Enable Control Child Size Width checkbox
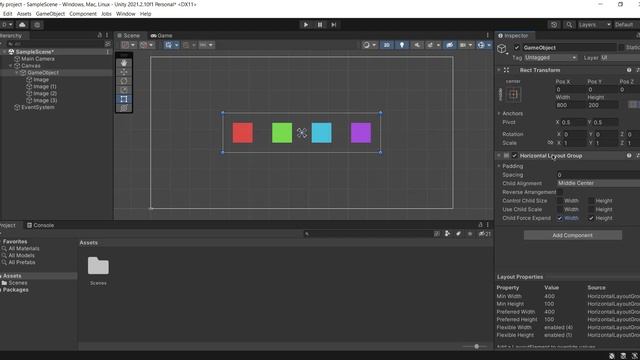Viewport: 640px width, 360px height. pos(560,200)
